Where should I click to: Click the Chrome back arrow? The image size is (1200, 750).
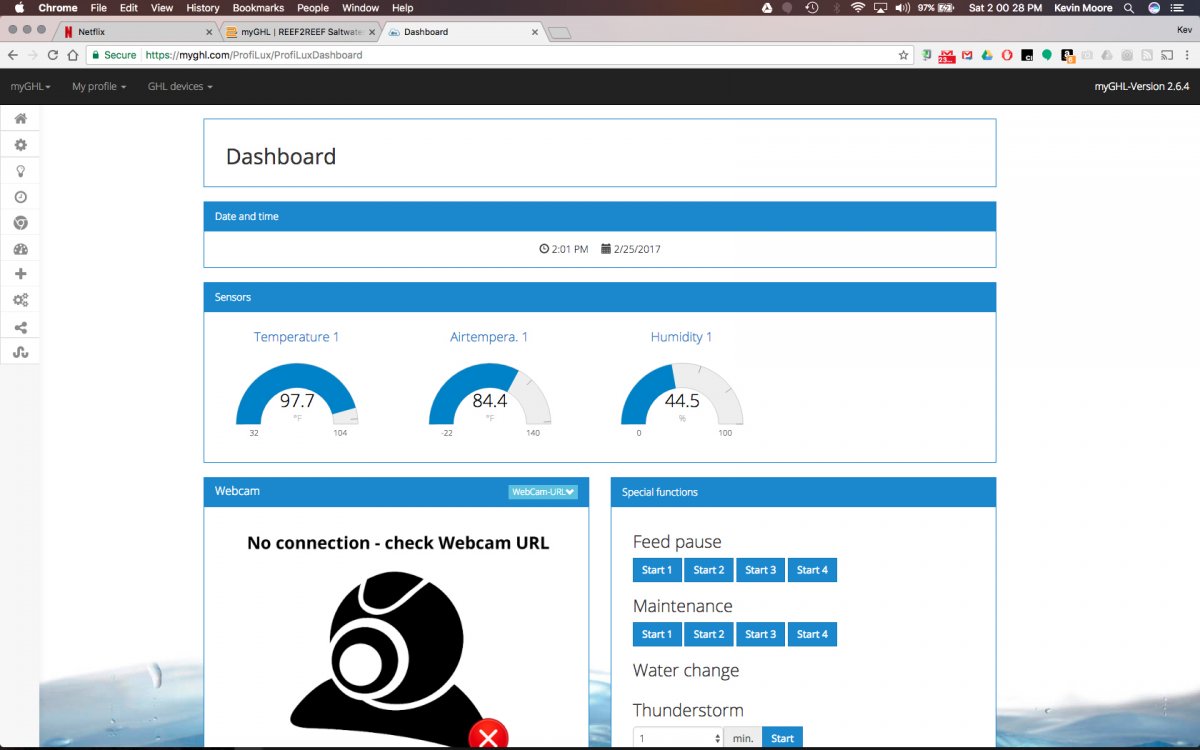coord(12,55)
